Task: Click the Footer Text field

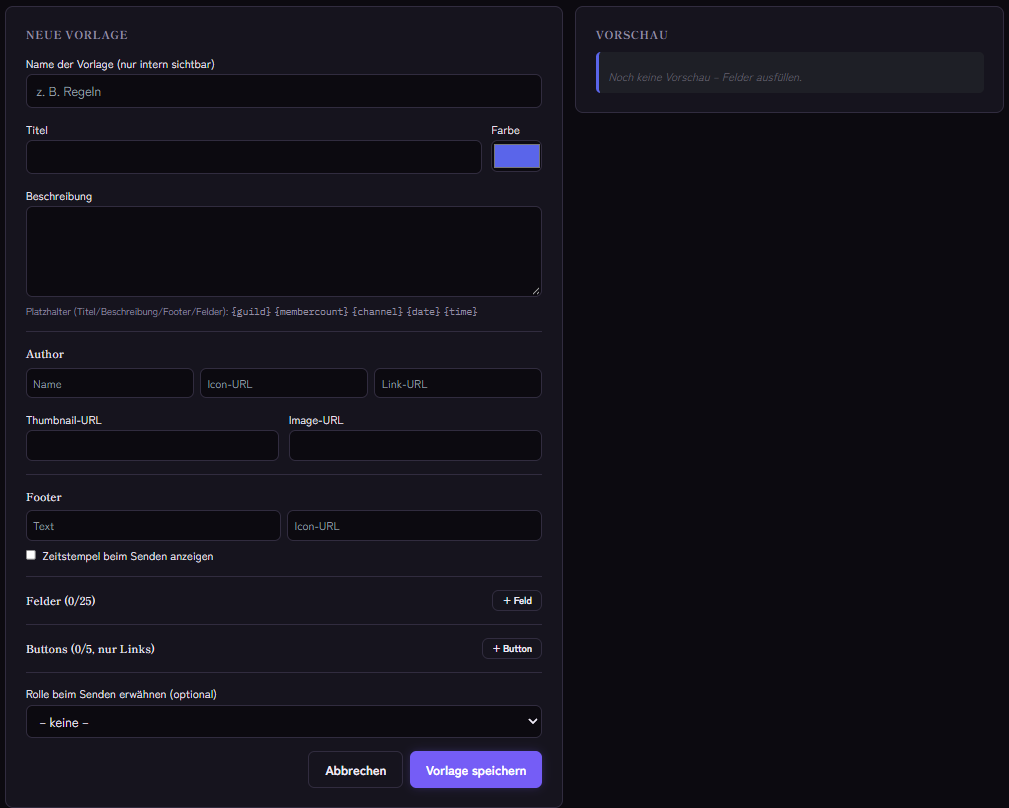Action: (153, 526)
